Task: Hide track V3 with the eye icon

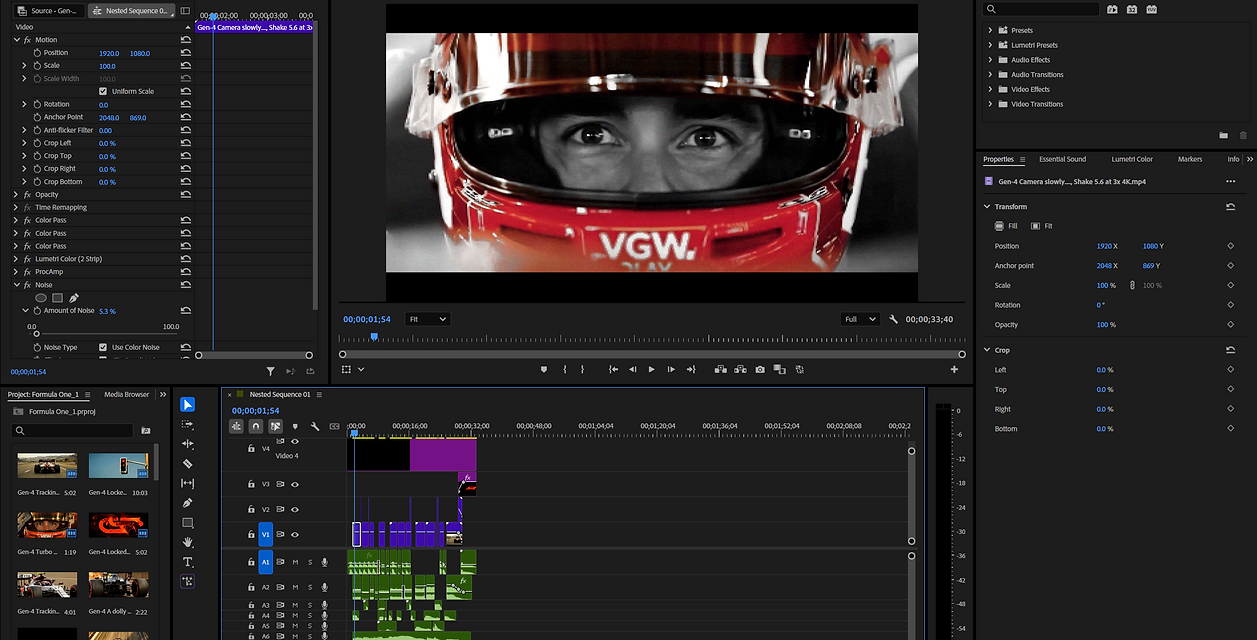Action: [295, 484]
